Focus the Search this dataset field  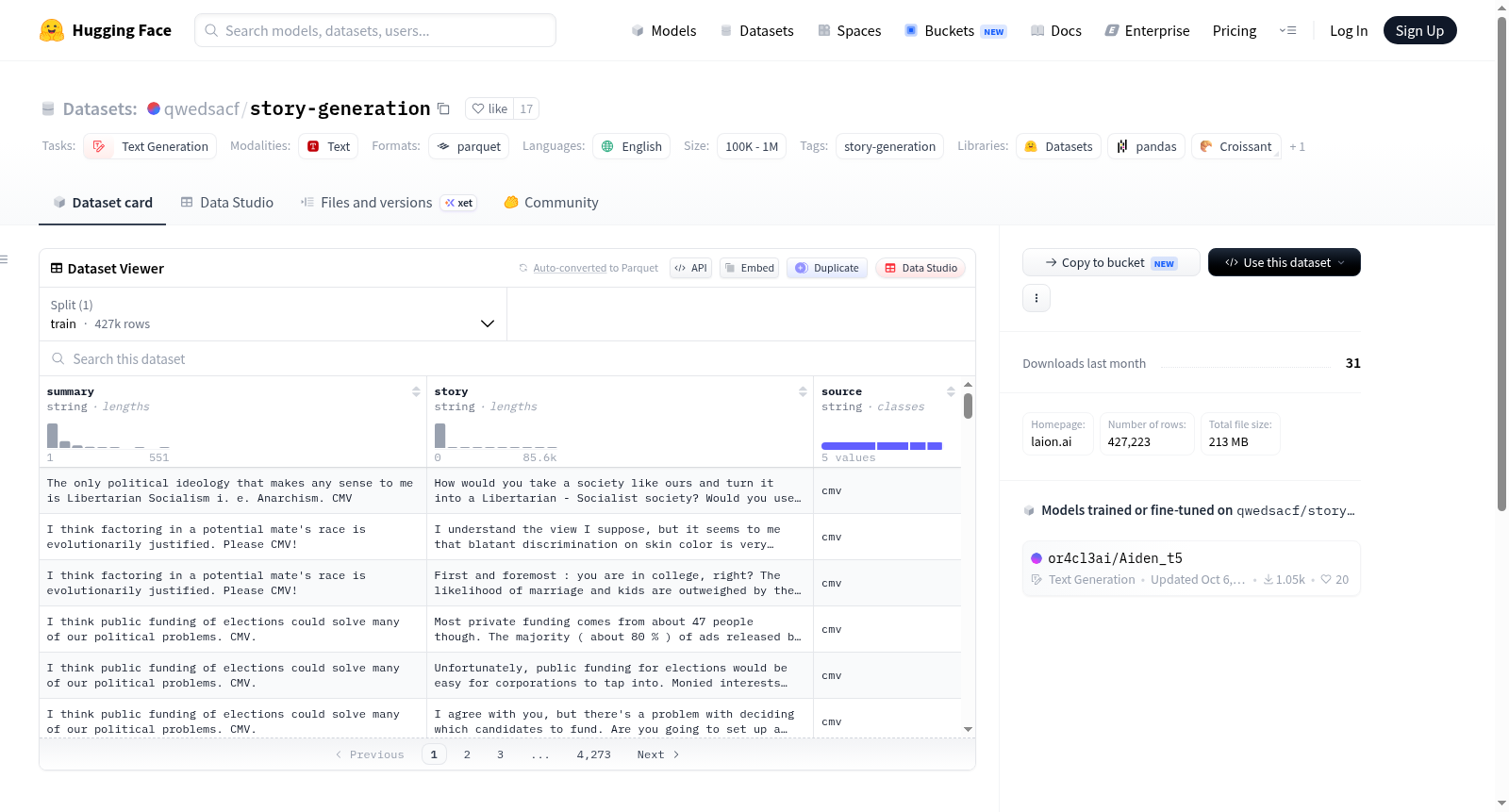click(x=507, y=358)
